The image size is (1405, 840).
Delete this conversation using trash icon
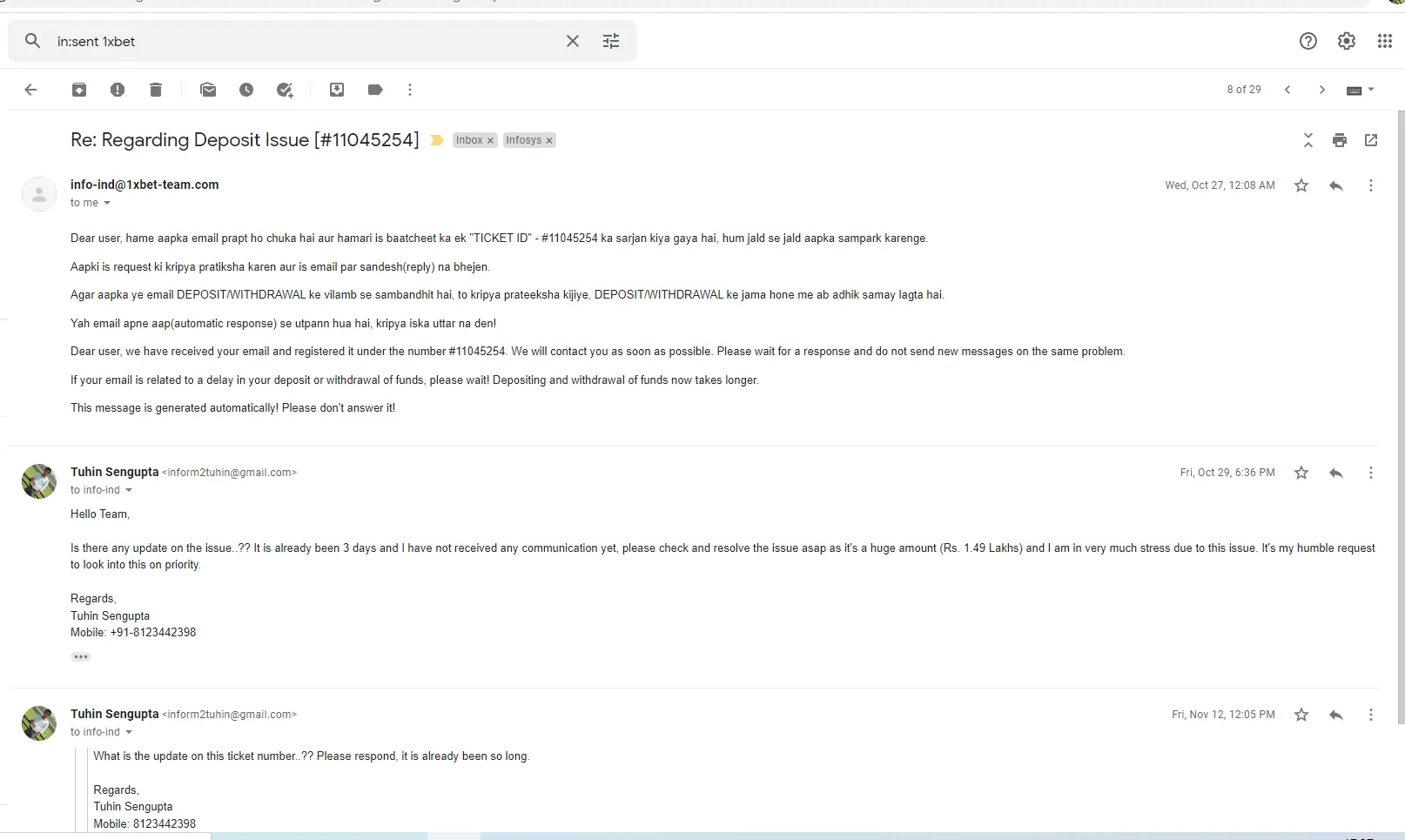tap(156, 90)
